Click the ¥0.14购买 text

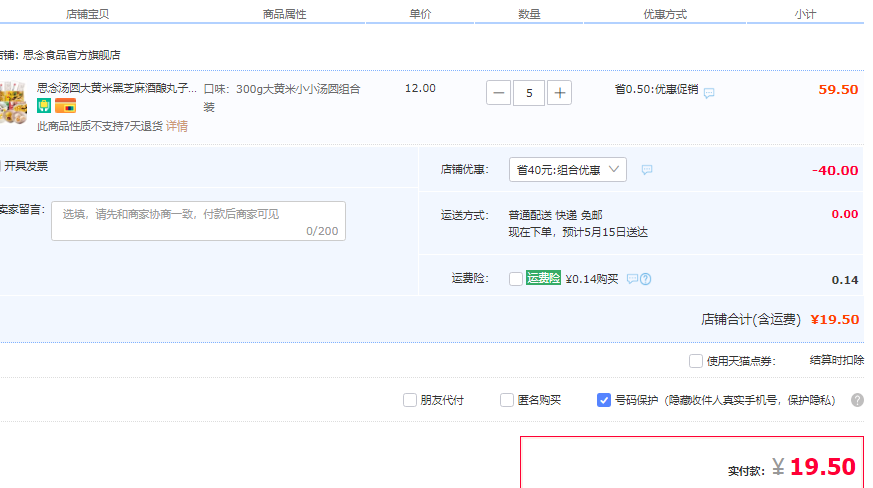[x=592, y=279]
